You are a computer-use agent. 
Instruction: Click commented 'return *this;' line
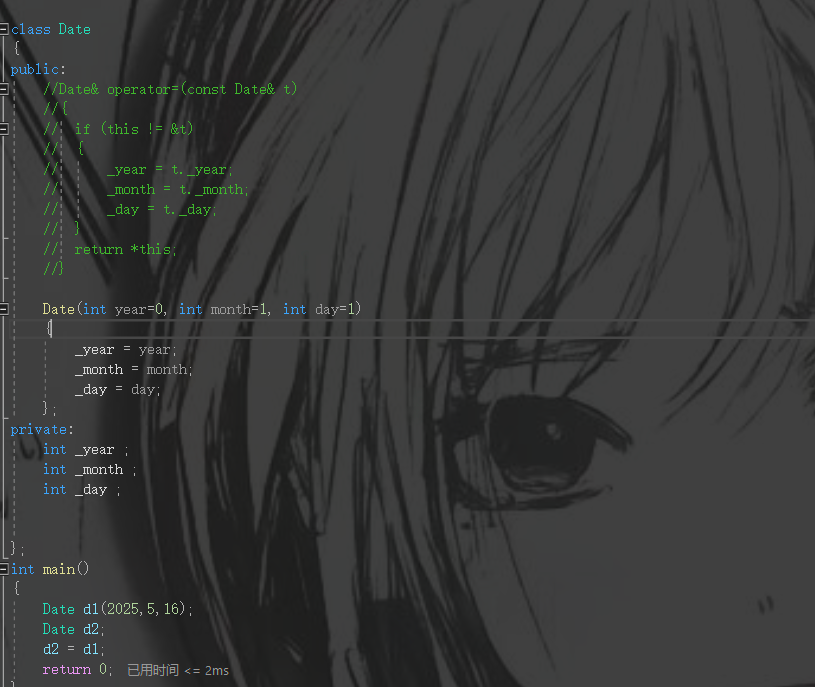point(125,250)
